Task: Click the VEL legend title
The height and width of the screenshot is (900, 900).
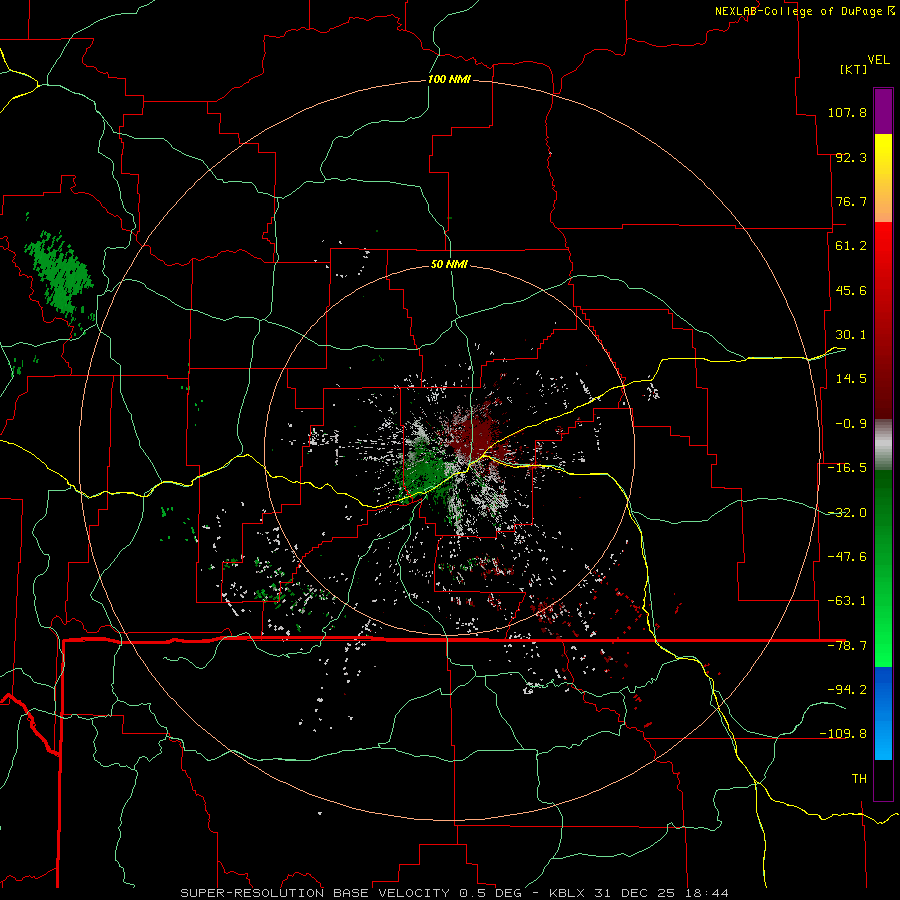Action: tap(878, 59)
